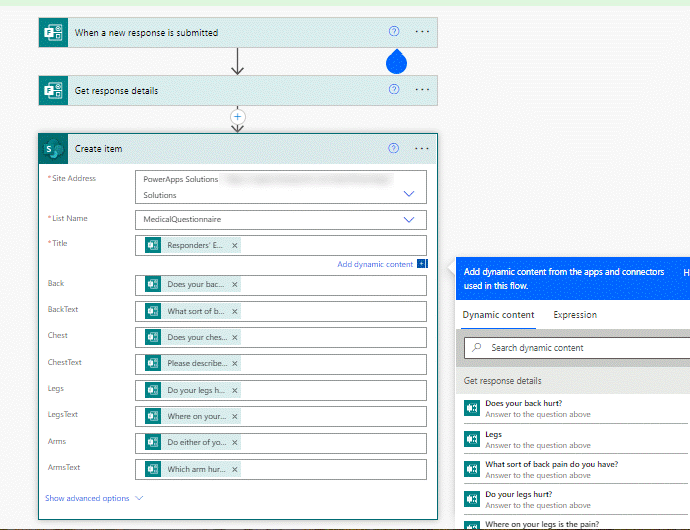Click inside the LegsText input field
690x530 pixels.
(x=281, y=416)
